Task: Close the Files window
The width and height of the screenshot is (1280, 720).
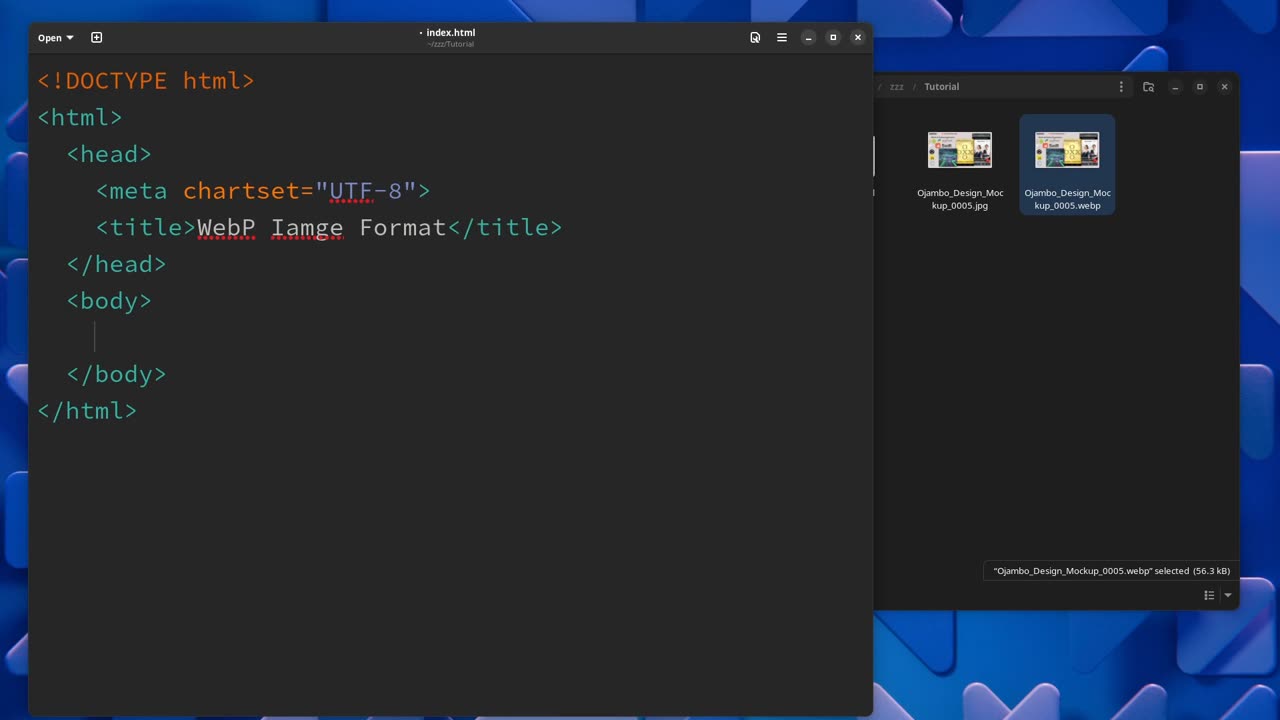Action: point(1225,87)
